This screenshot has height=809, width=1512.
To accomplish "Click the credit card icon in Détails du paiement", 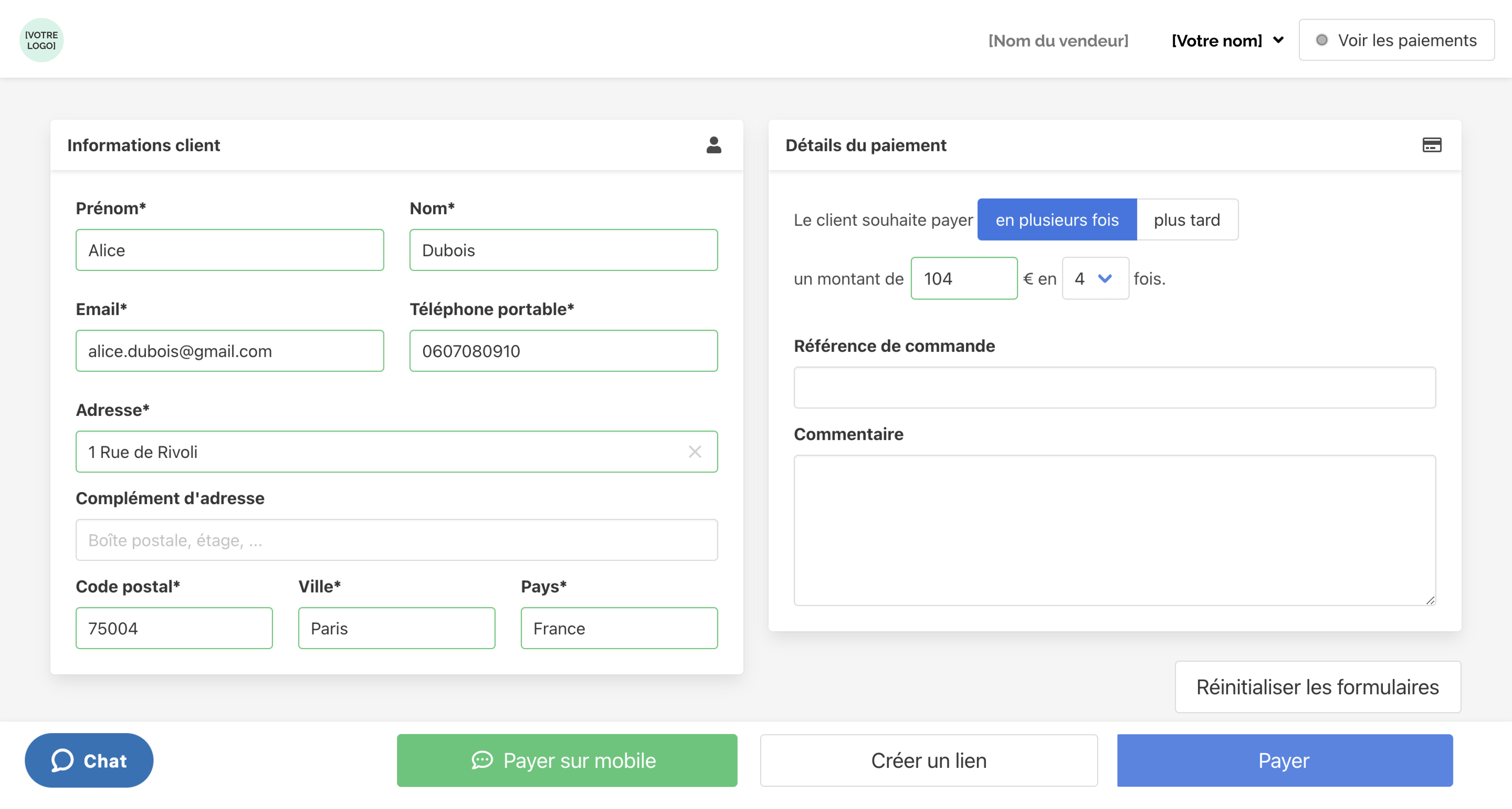I will pos(1432,145).
